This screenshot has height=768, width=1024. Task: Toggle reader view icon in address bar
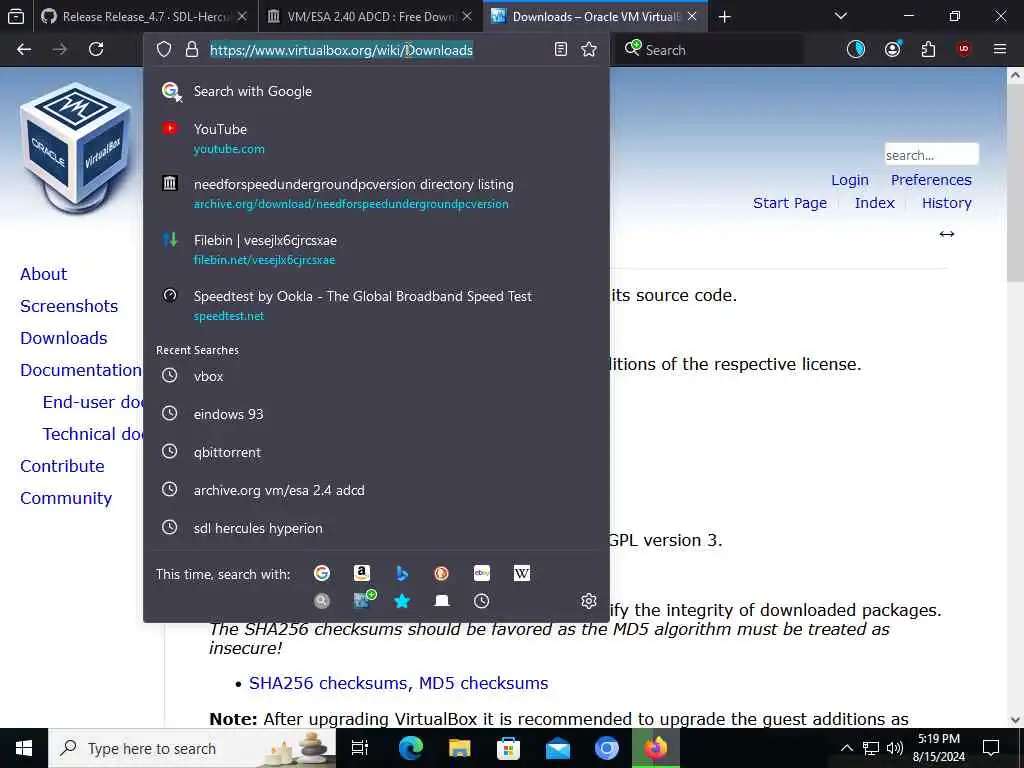pyautogui.click(x=560, y=50)
